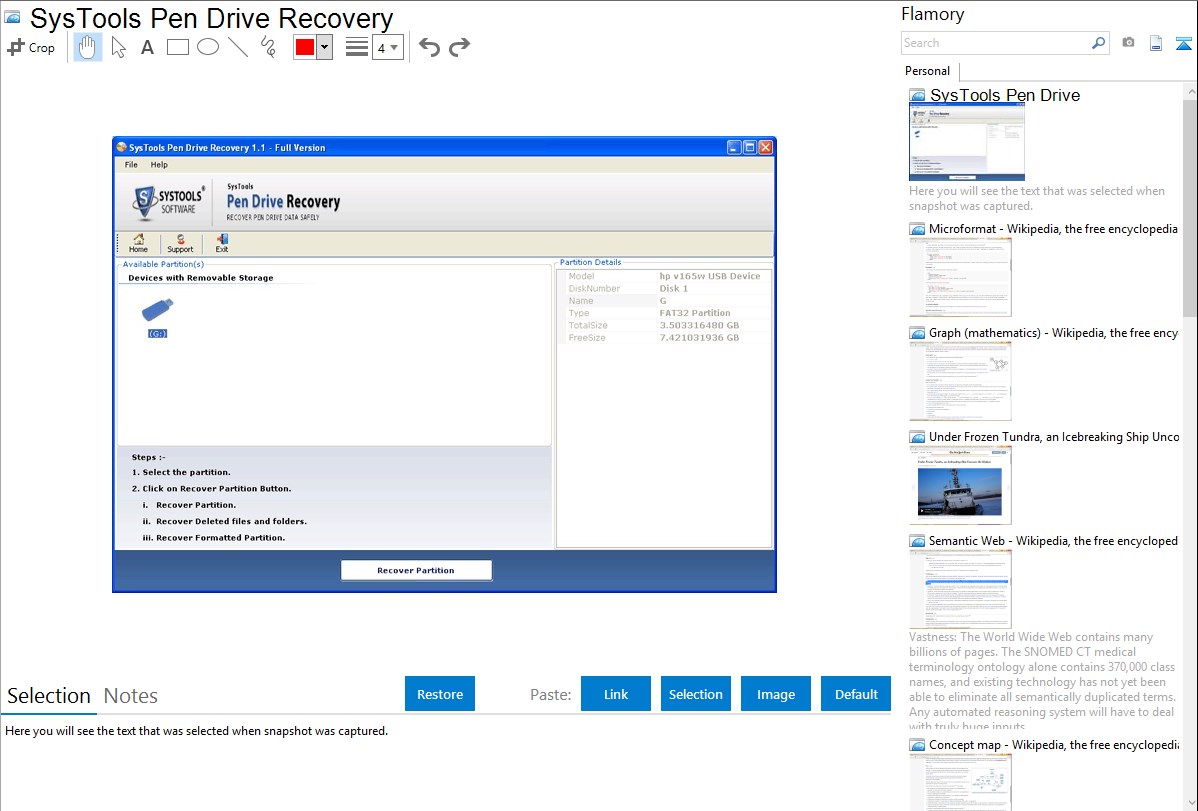Switch to the Notes tab

(x=131, y=696)
